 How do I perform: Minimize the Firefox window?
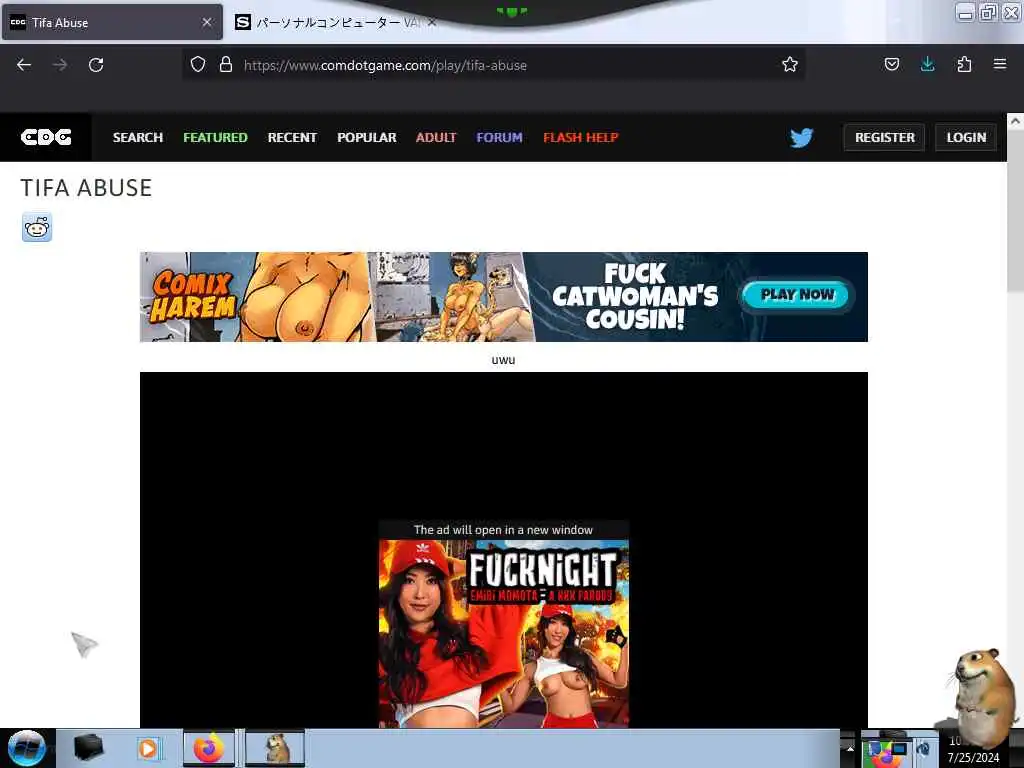coord(965,12)
